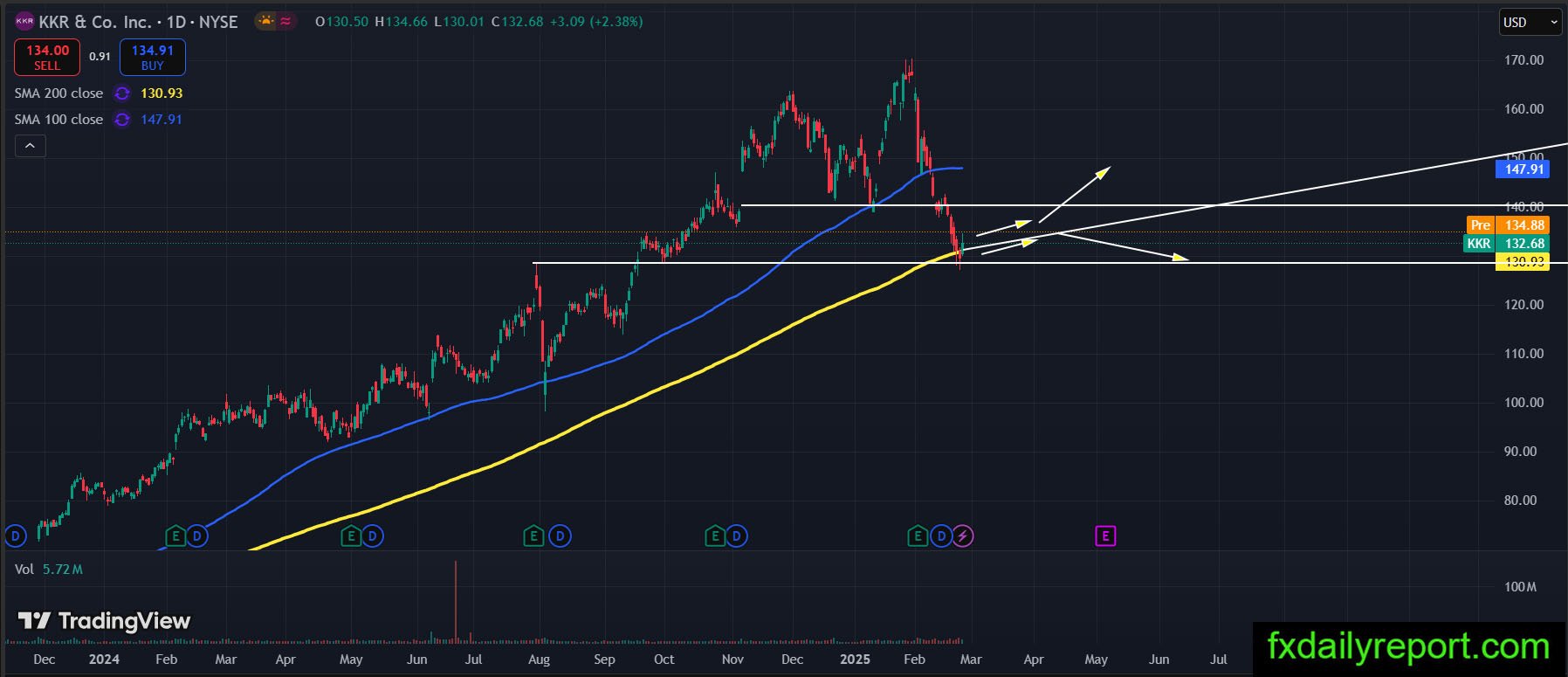Click the dividend D marker near December 2023
The height and width of the screenshot is (677, 1568).
(15, 535)
